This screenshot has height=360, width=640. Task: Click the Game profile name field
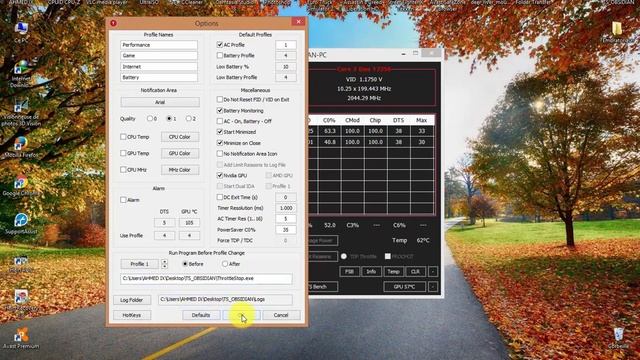click(159, 55)
